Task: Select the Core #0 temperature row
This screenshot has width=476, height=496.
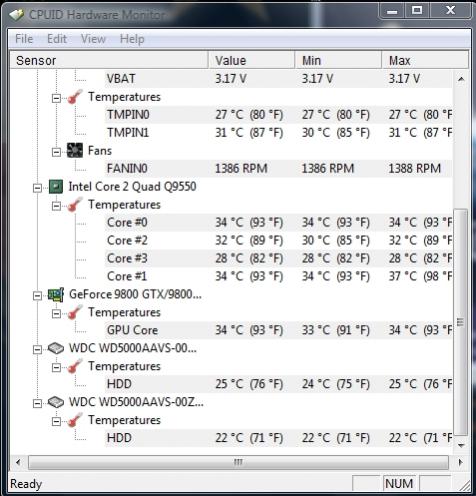Action: coord(279,222)
